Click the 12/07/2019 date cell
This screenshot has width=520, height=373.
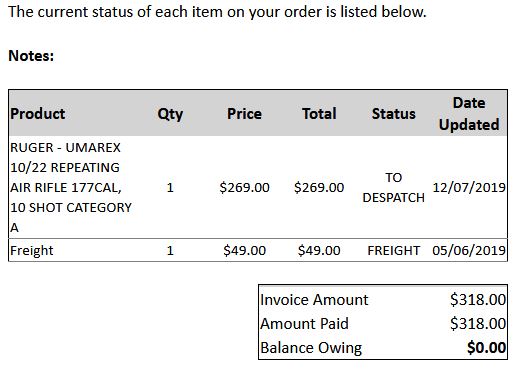[x=469, y=187]
